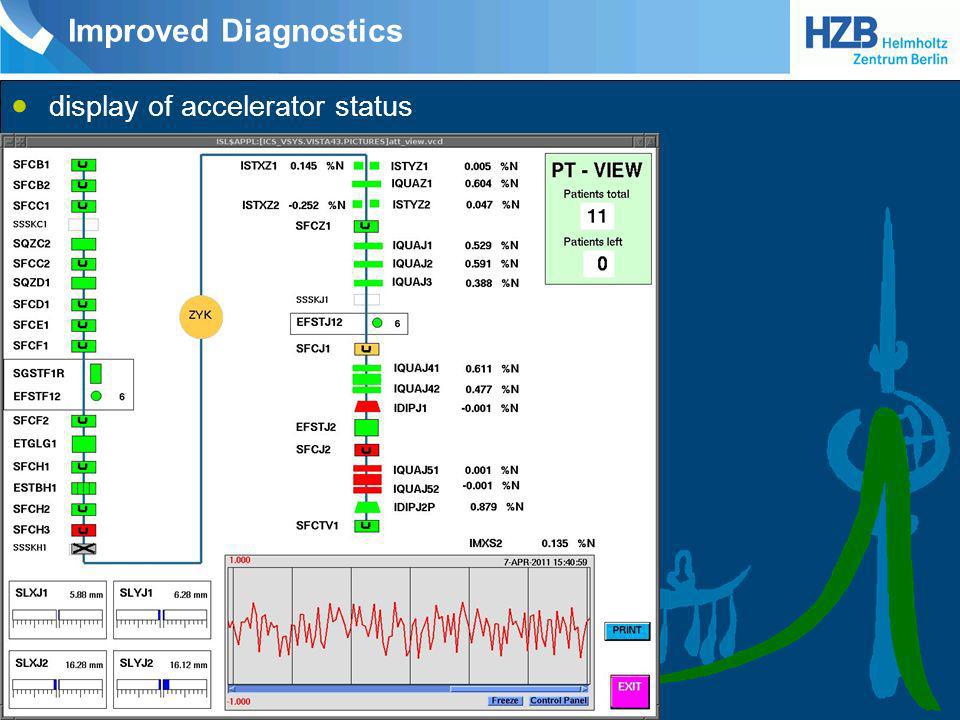Click the IQUAJ1 green quadrupole bar
The width and height of the screenshot is (960, 720).
click(368, 246)
